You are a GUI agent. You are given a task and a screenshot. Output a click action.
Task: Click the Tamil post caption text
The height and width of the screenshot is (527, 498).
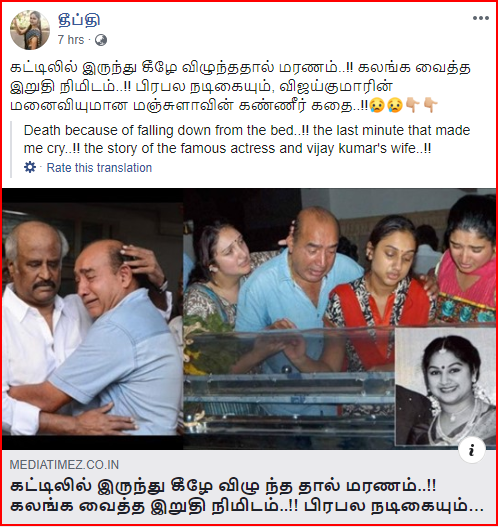click(241, 86)
